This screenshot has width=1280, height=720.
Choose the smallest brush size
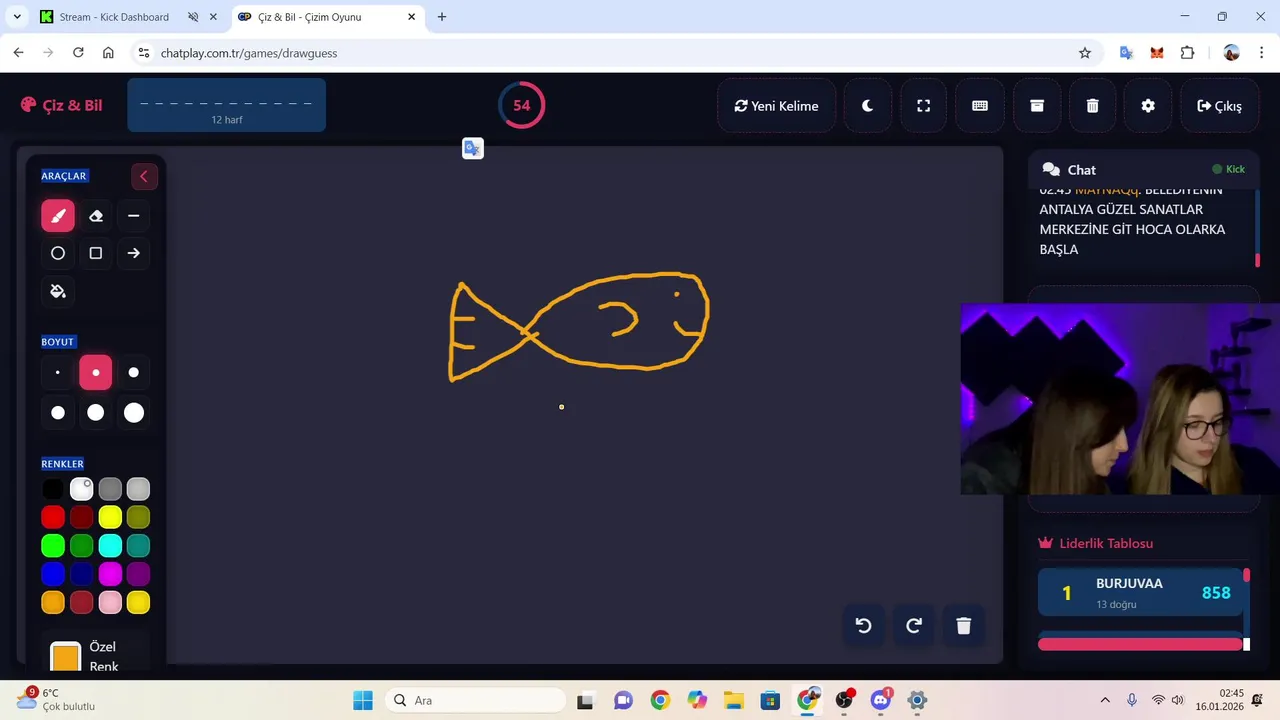[58, 372]
